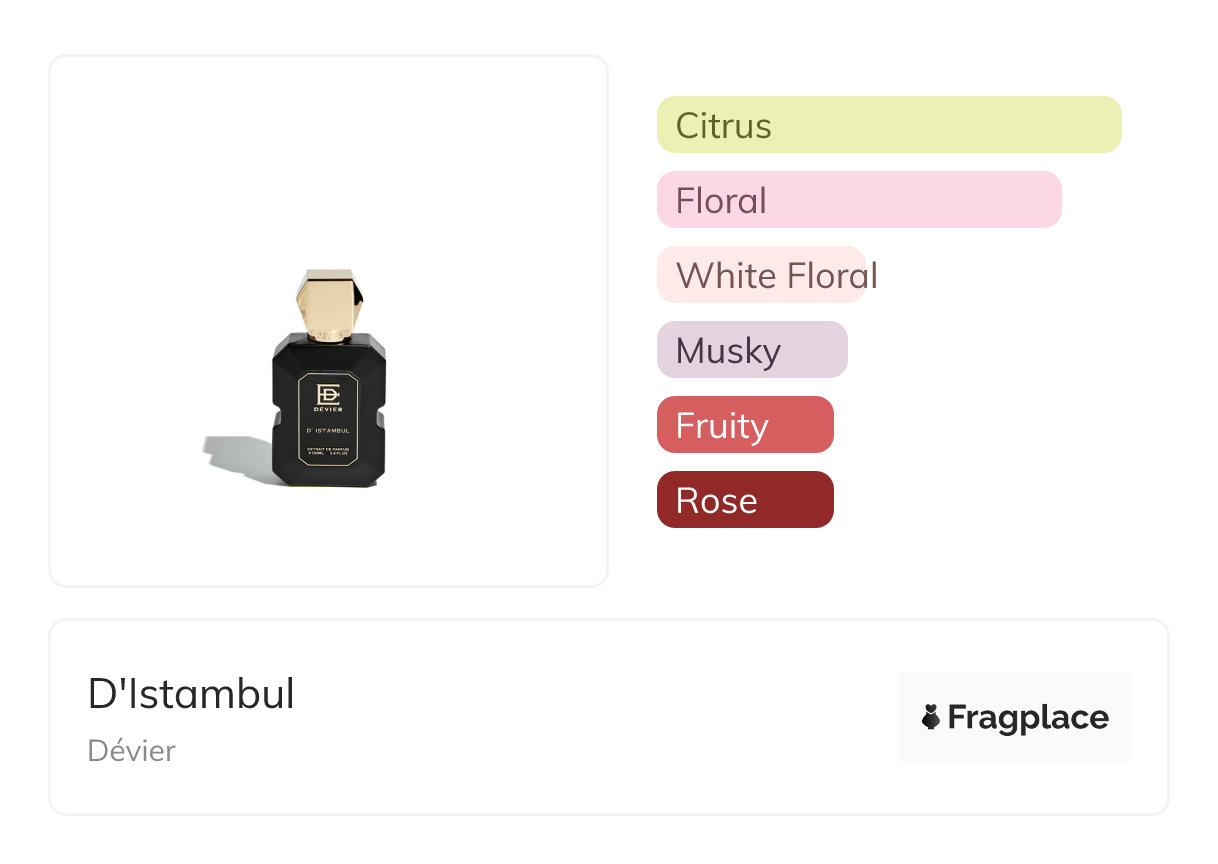Screen dimensions: 1218x864
Task: Click the D' ISTAMBUL text on the bottle label
Action: (x=329, y=431)
